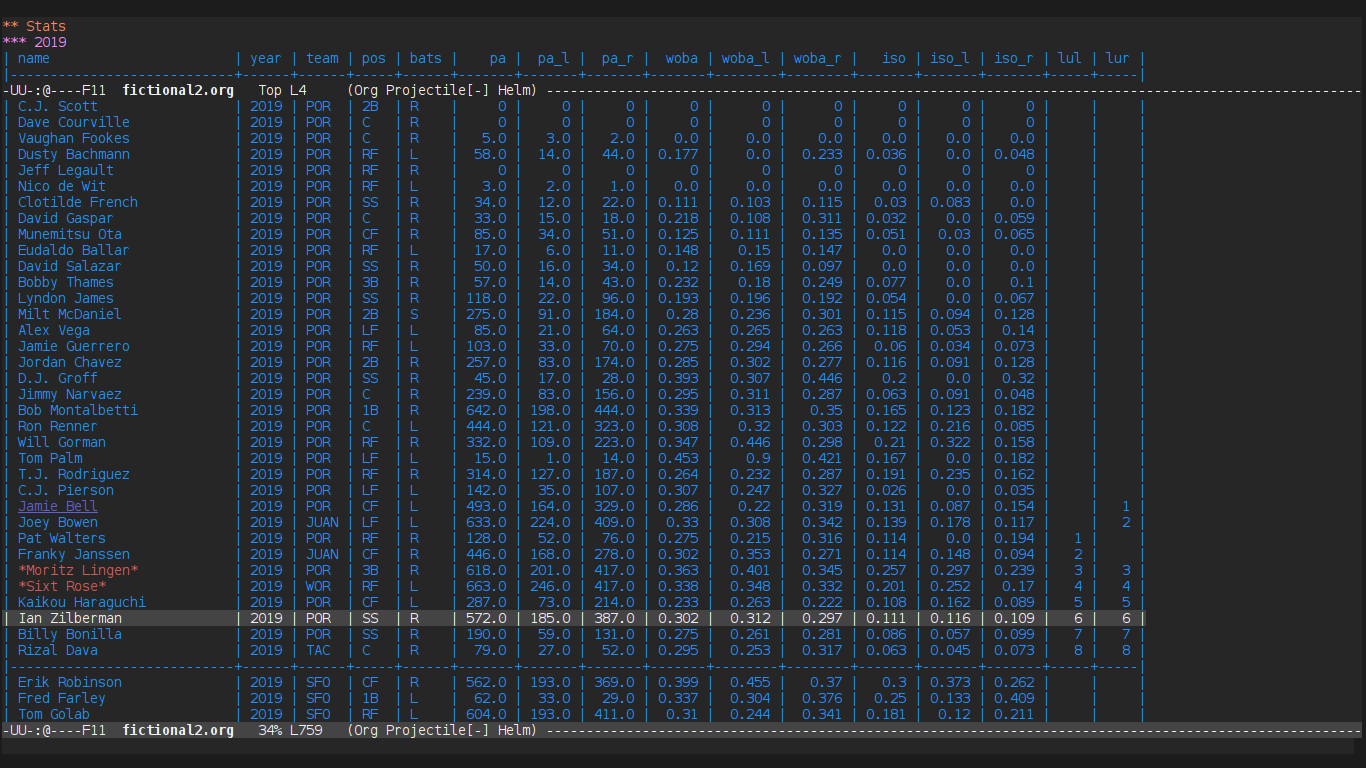This screenshot has width=1366, height=768.
Task: Click the 1B pos cell for Fred Farley
Action: (370, 698)
